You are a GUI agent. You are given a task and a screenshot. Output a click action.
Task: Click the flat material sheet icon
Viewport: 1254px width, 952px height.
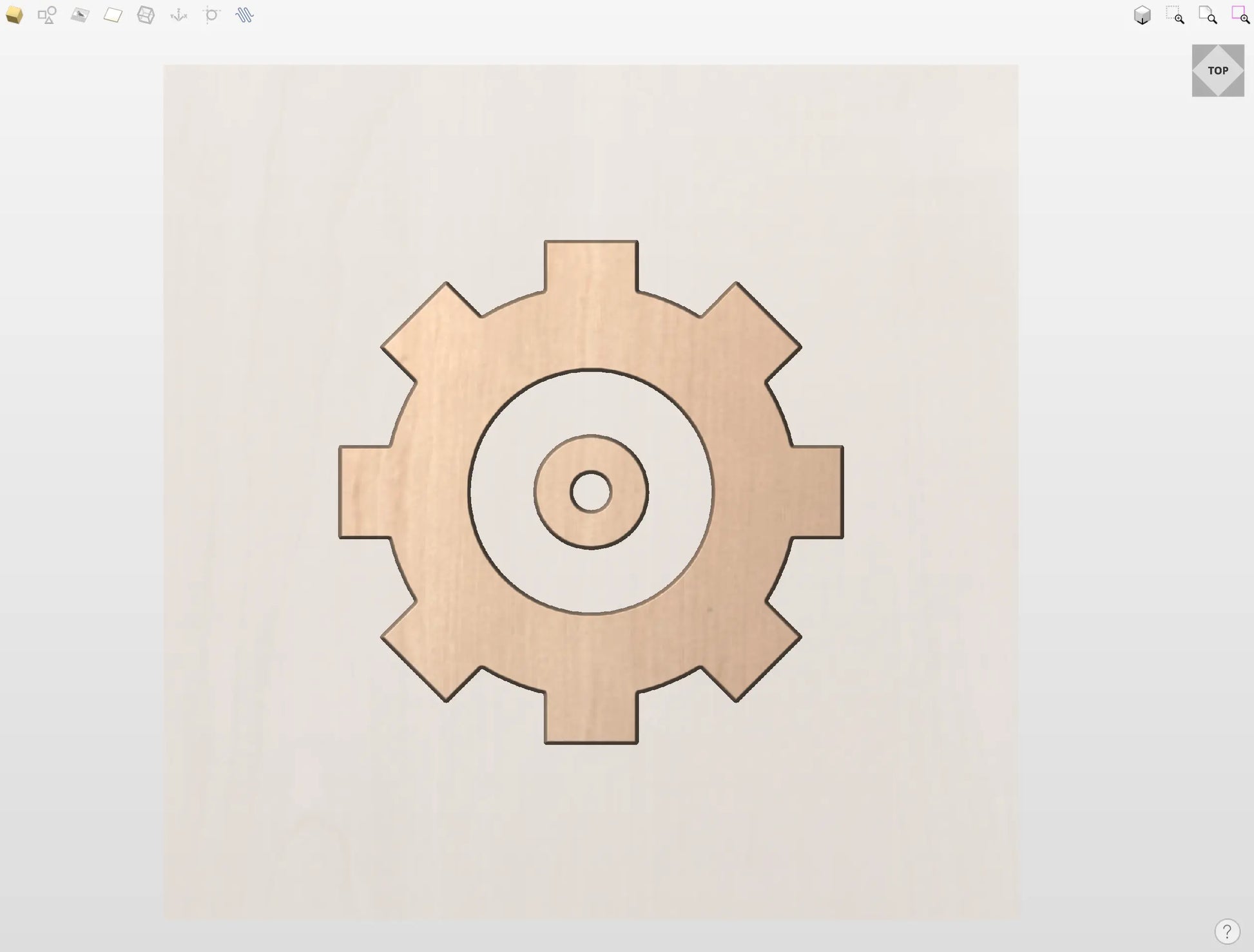[113, 15]
